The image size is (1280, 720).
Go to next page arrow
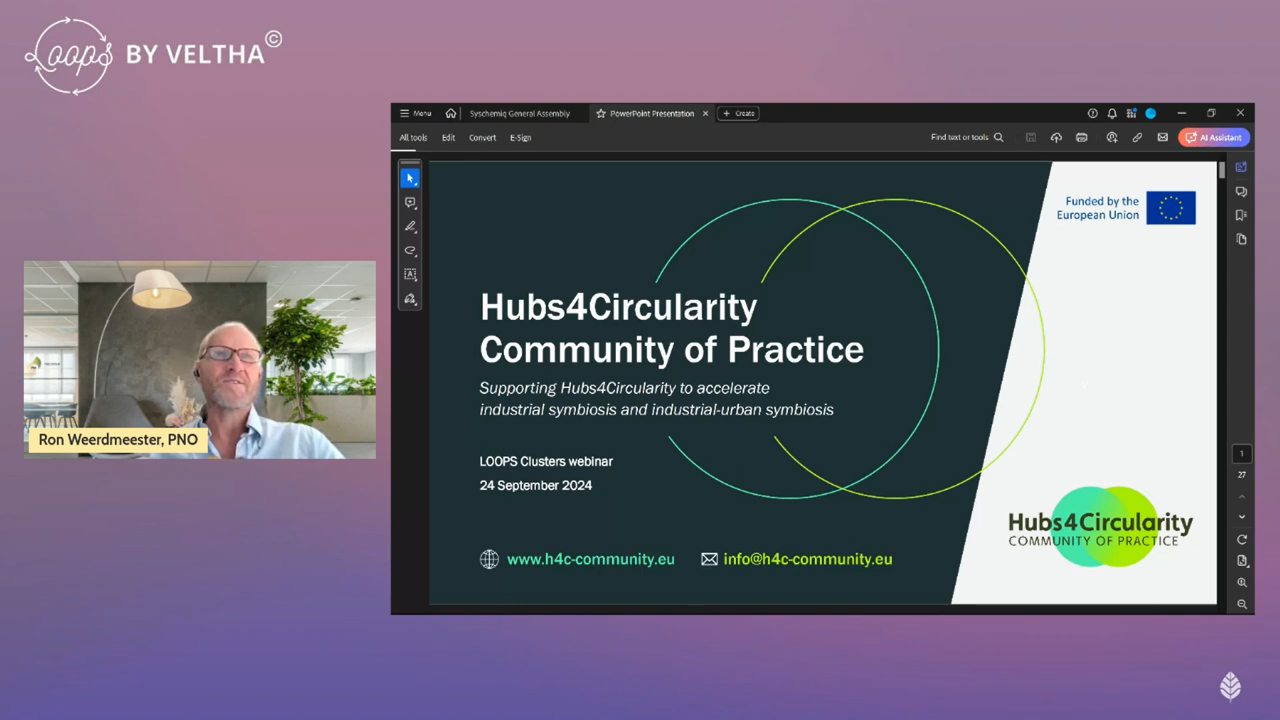[x=1242, y=517]
